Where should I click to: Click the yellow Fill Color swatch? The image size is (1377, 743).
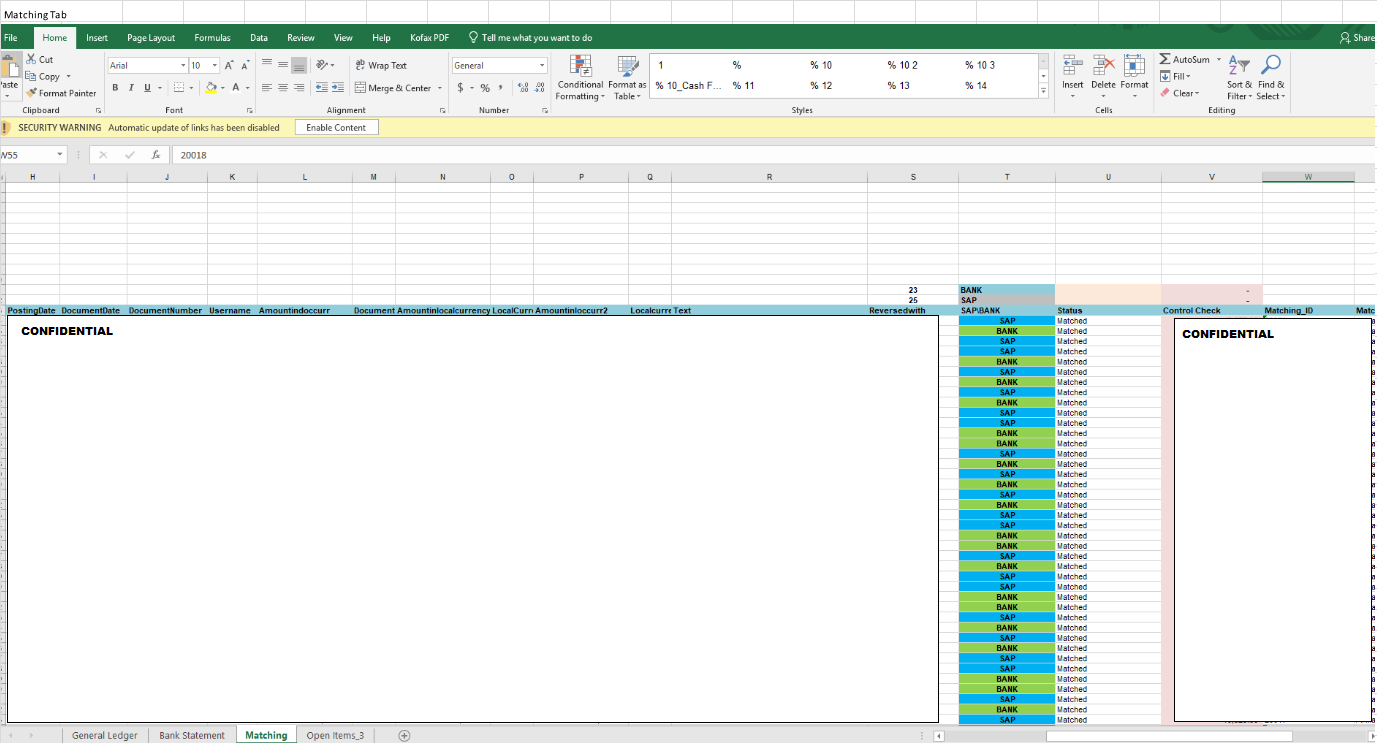(x=211, y=88)
